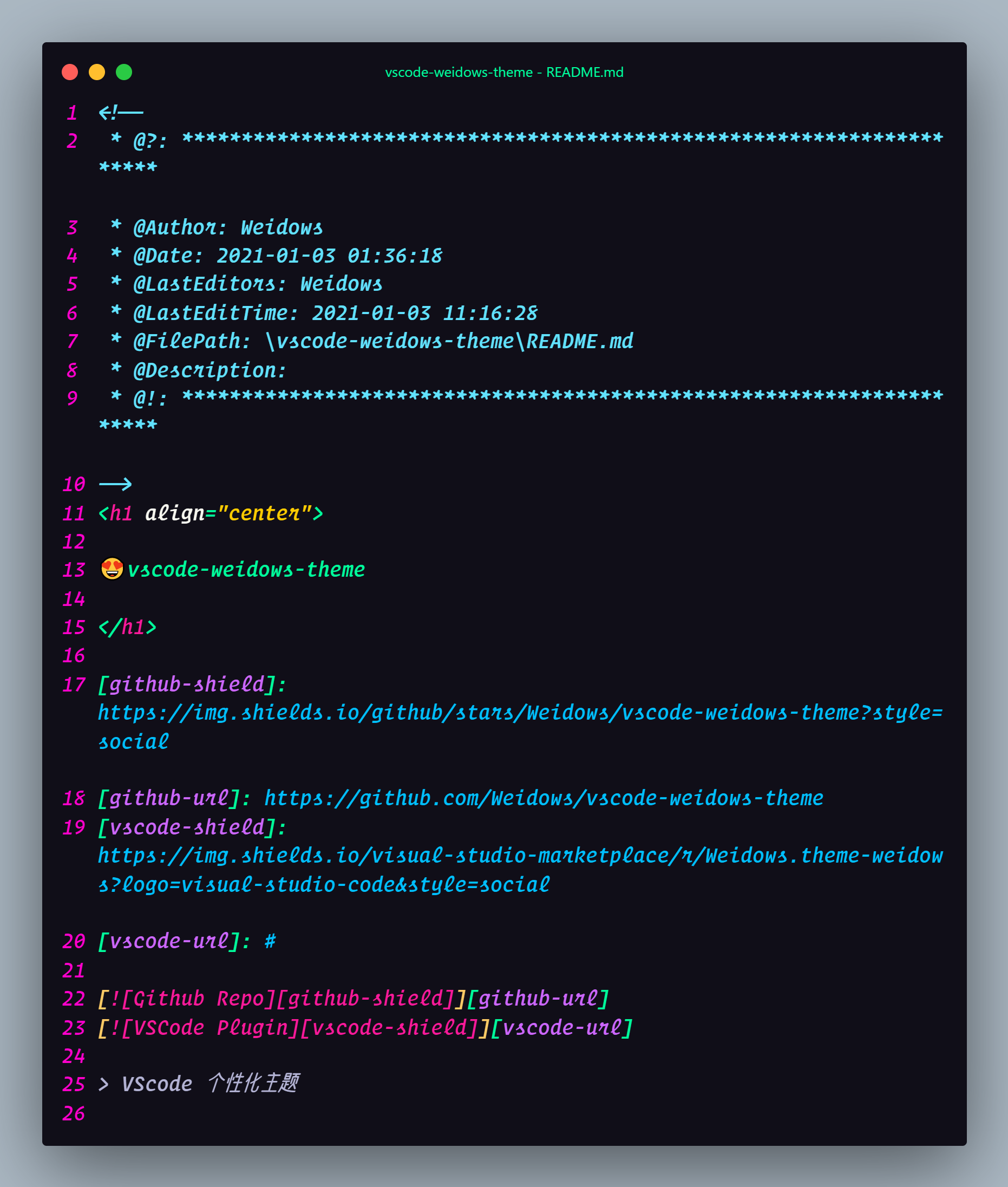The height and width of the screenshot is (1187, 1008).
Task: Click the comment opening arrow '<!--' on line 1
Action: coord(121,113)
